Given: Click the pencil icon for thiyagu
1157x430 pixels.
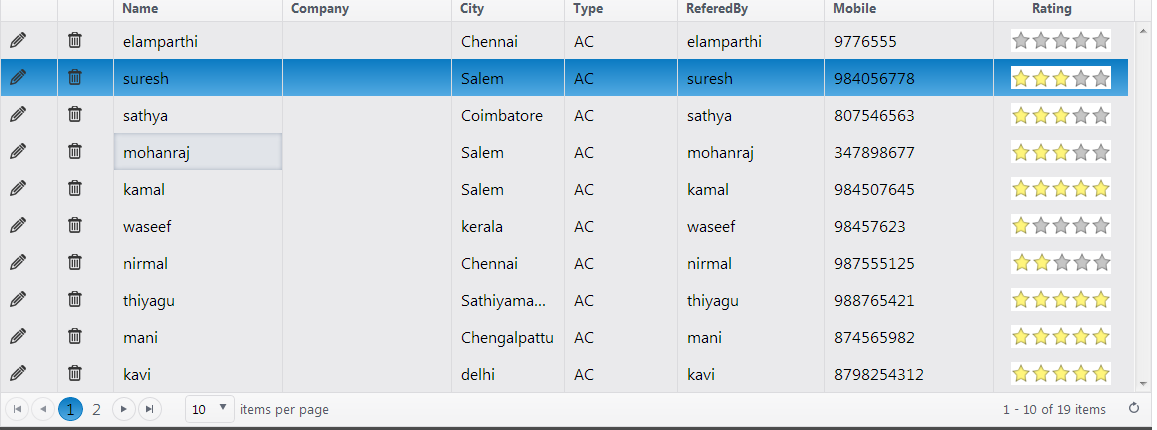Looking at the screenshot, I should pyautogui.click(x=18, y=300).
